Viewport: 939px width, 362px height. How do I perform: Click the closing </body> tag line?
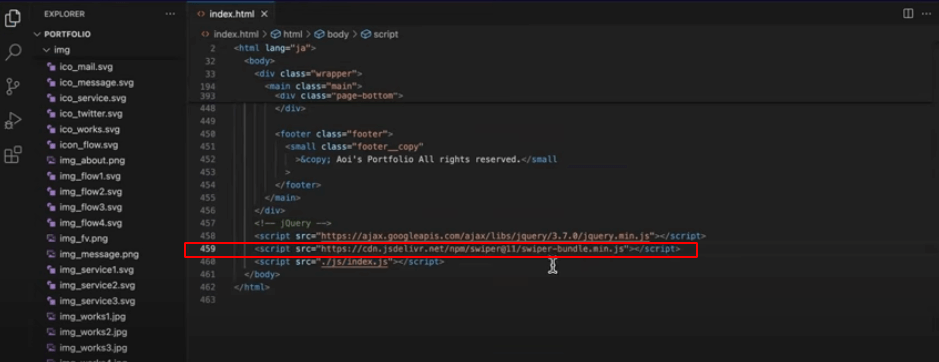tap(262, 274)
